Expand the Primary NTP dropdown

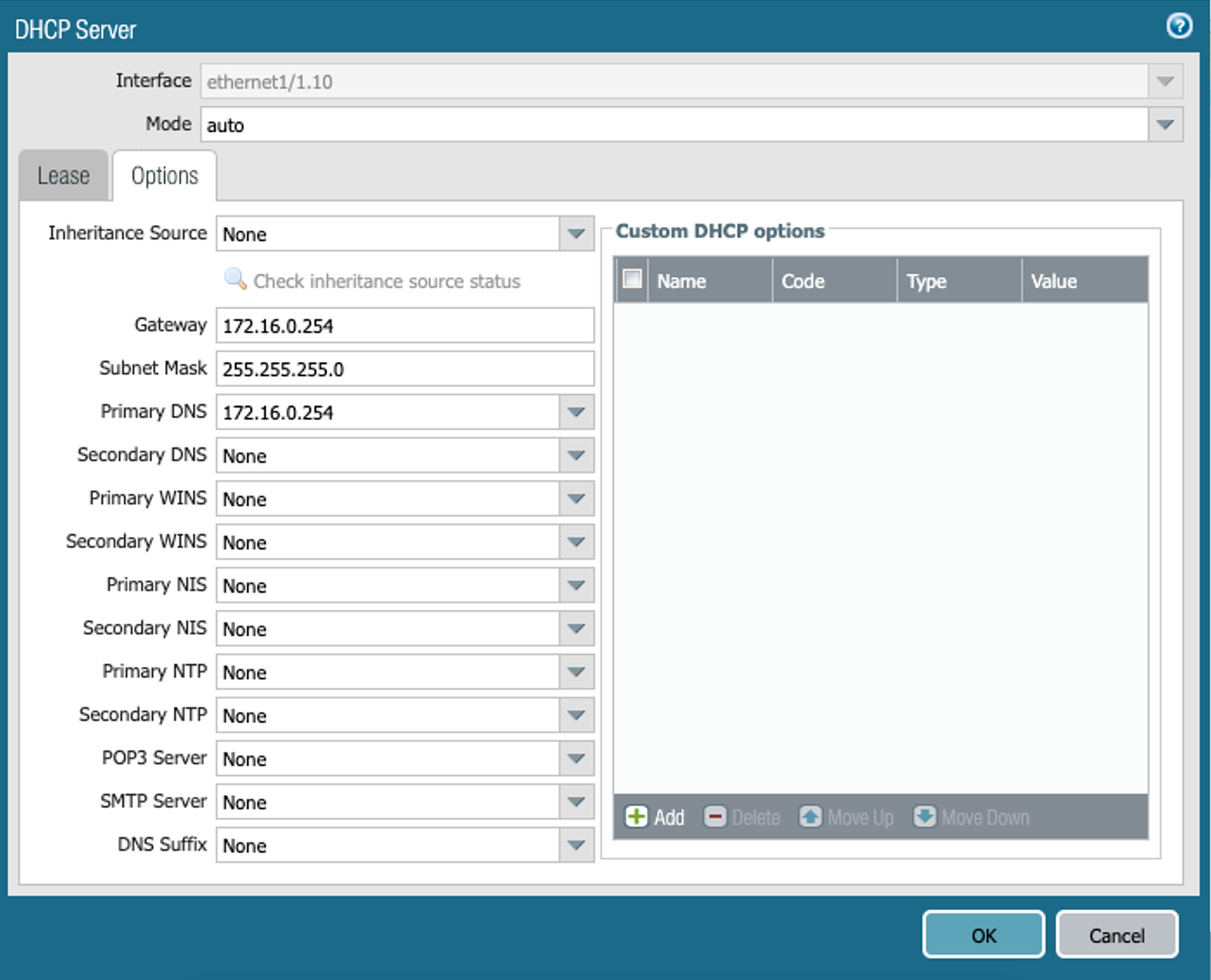(575, 672)
